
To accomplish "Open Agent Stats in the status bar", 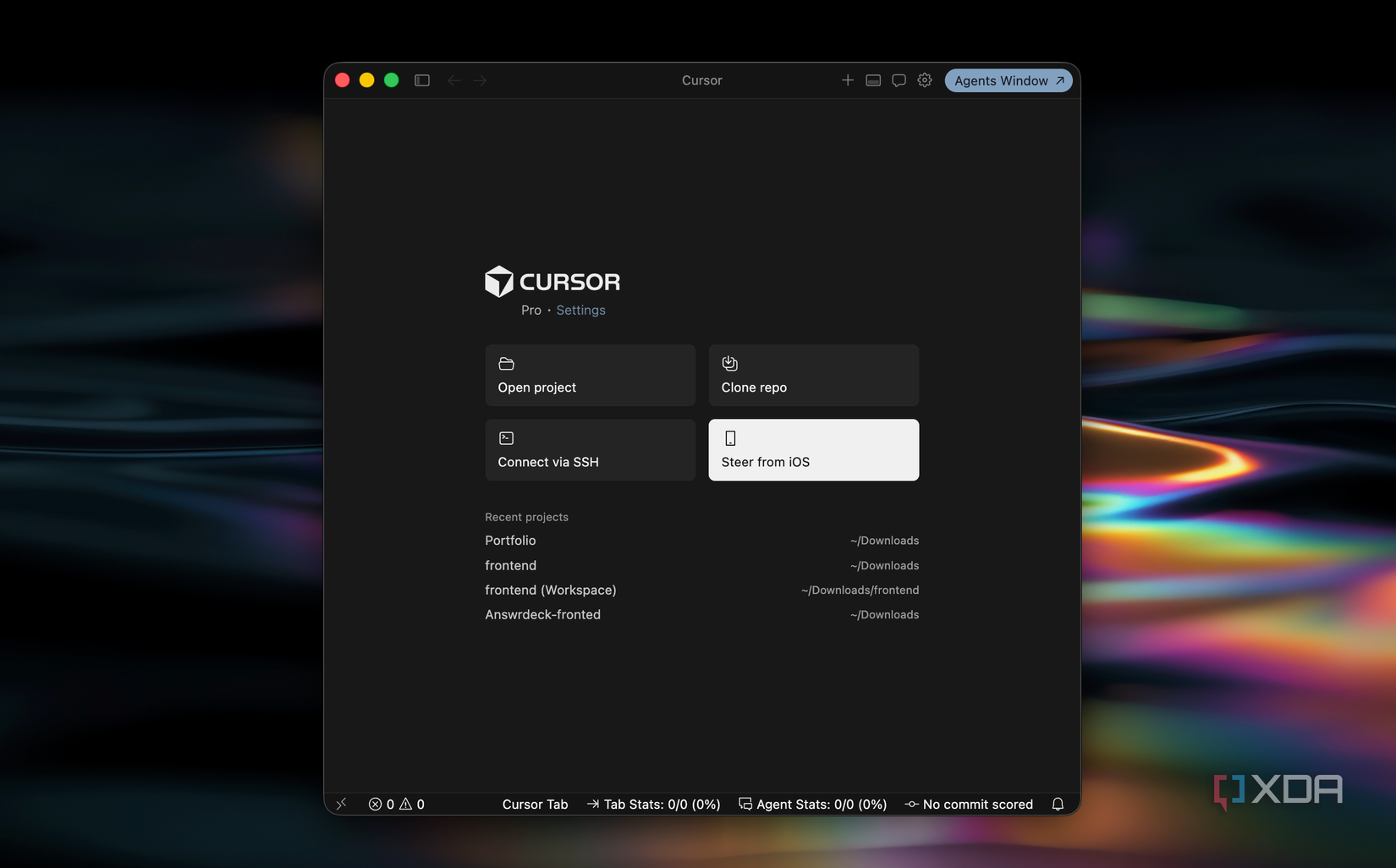I will tap(813, 805).
